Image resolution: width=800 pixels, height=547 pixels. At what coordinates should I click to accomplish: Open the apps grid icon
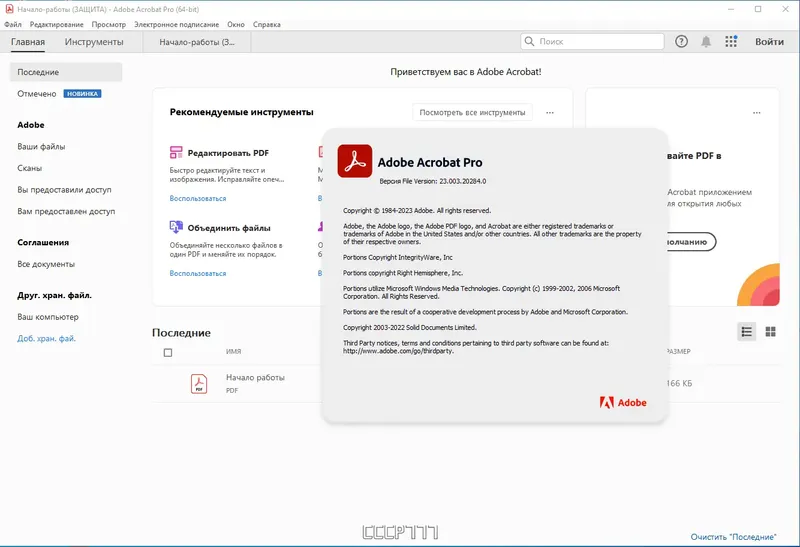point(731,41)
